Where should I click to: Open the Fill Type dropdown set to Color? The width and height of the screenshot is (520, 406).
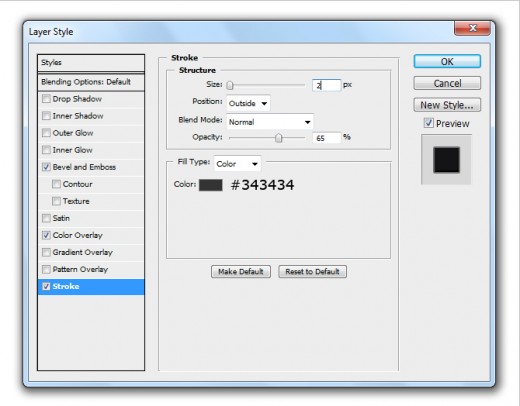point(237,164)
